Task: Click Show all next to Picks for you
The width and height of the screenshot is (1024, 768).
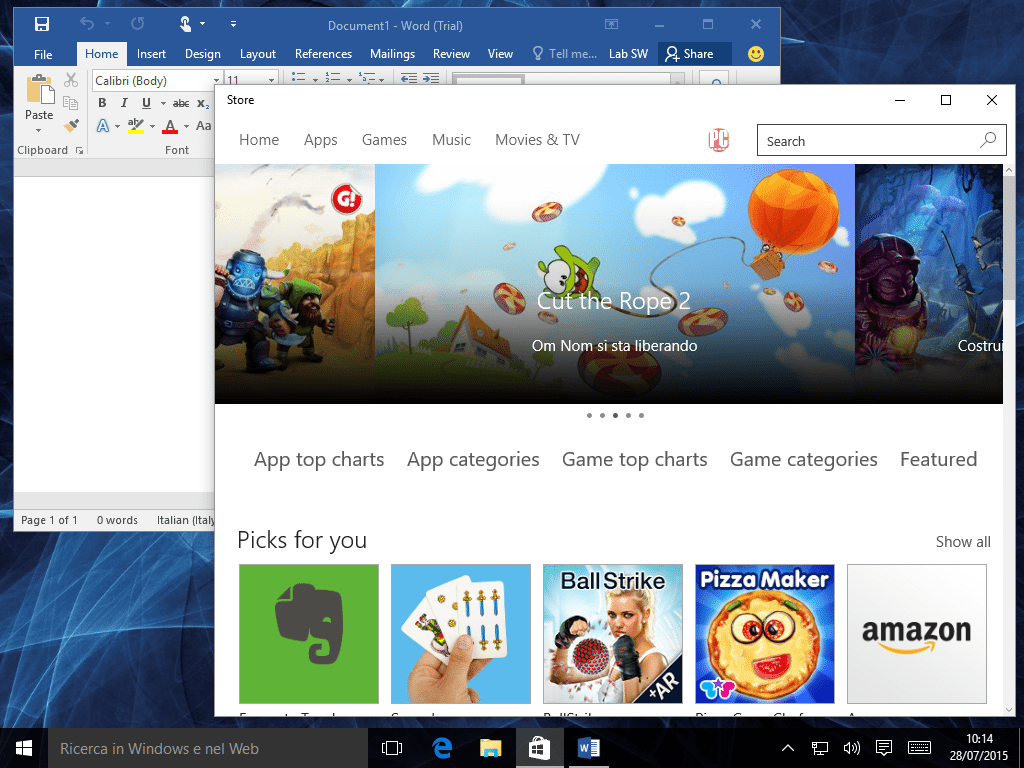Action: pos(962,542)
